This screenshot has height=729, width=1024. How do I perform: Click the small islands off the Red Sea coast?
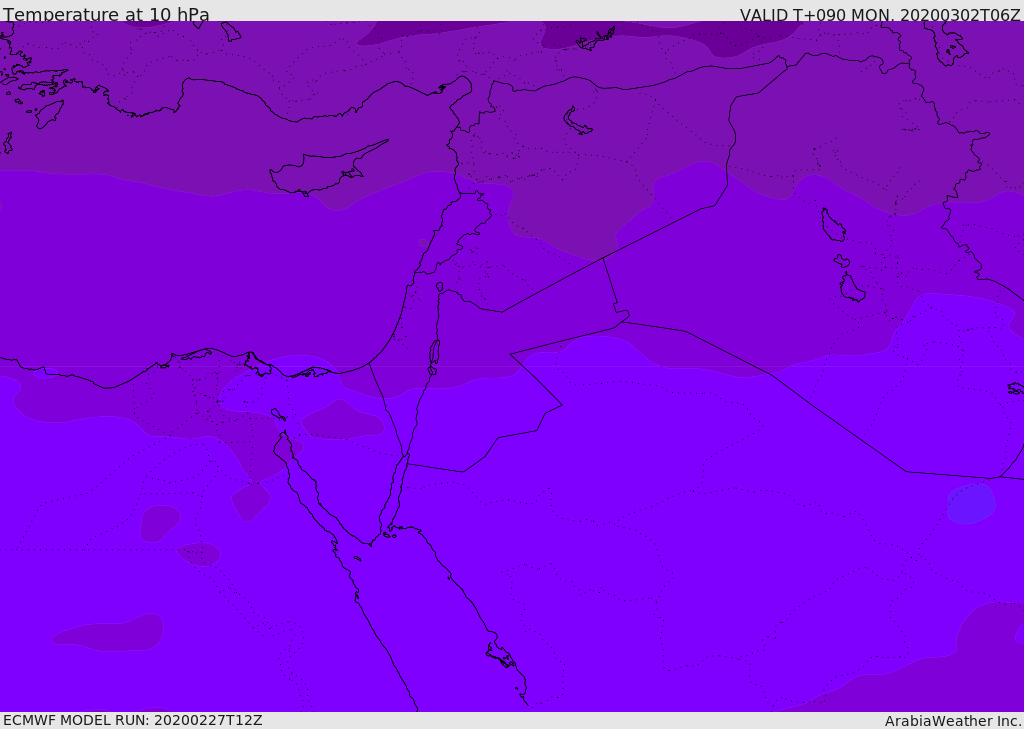point(500,656)
